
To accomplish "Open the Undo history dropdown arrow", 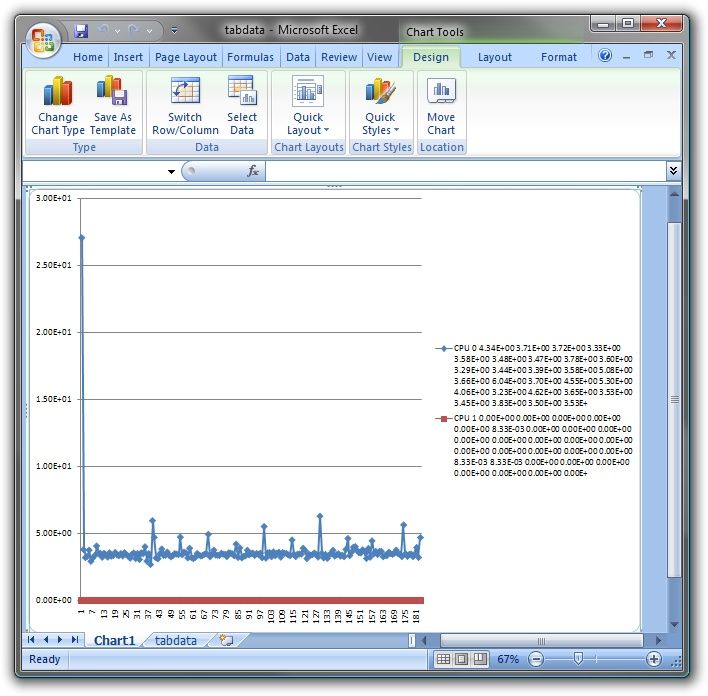I will click(117, 31).
